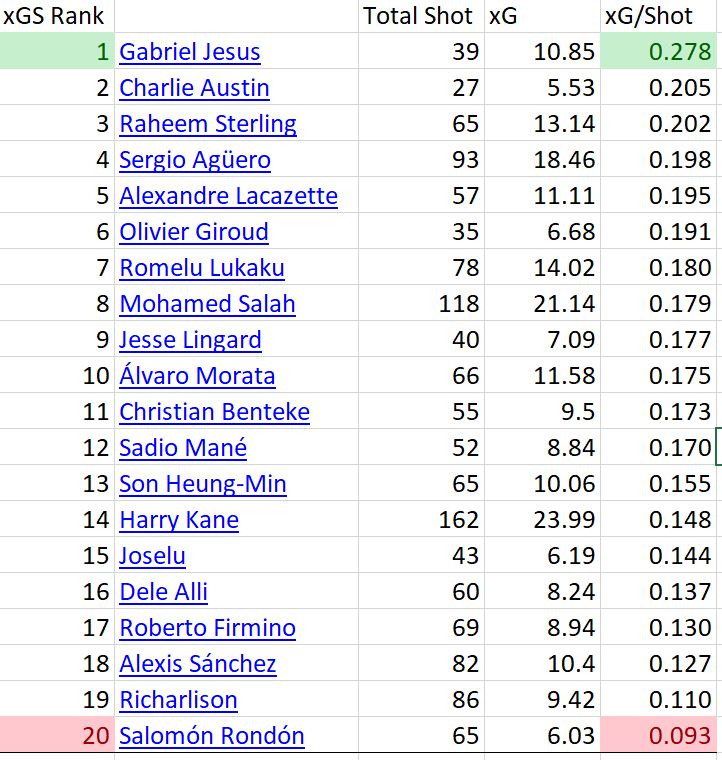Select Harry Kane's 162 total shots cell

(x=421, y=519)
